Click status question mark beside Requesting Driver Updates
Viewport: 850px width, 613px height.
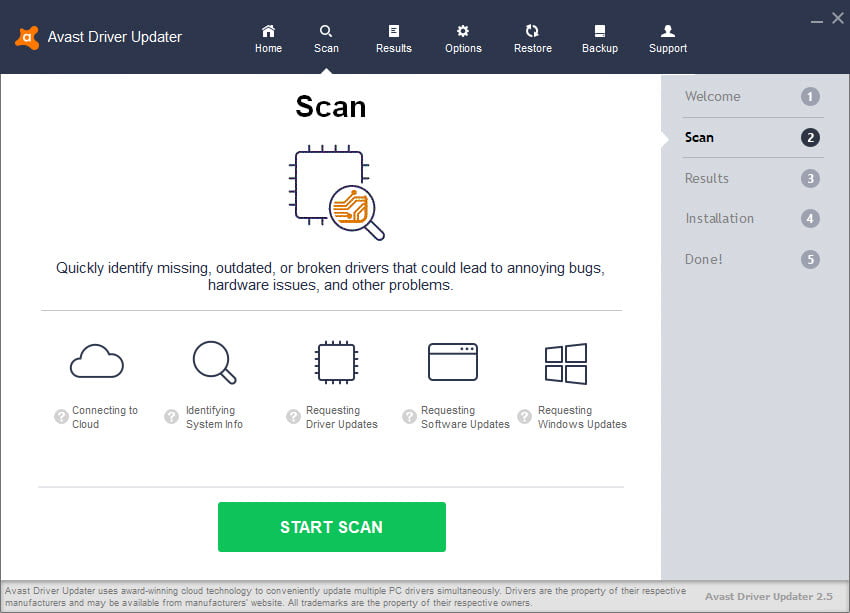point(293,416)
